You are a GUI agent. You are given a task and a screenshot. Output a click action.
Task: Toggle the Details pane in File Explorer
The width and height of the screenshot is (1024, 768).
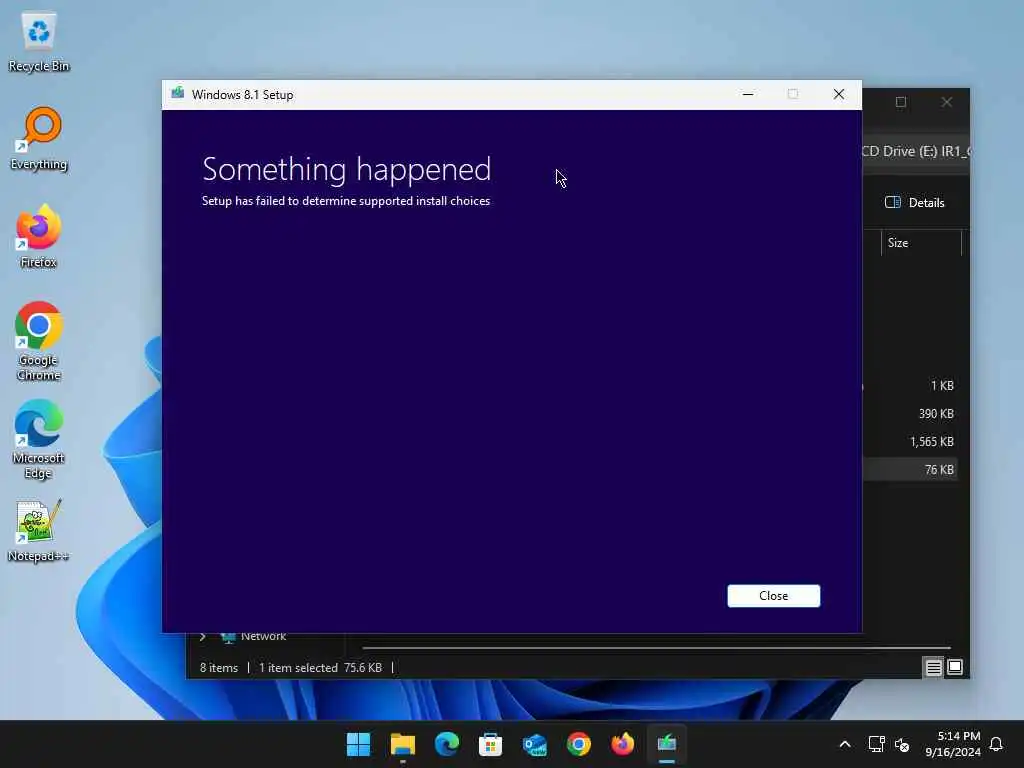coord(914,202)
